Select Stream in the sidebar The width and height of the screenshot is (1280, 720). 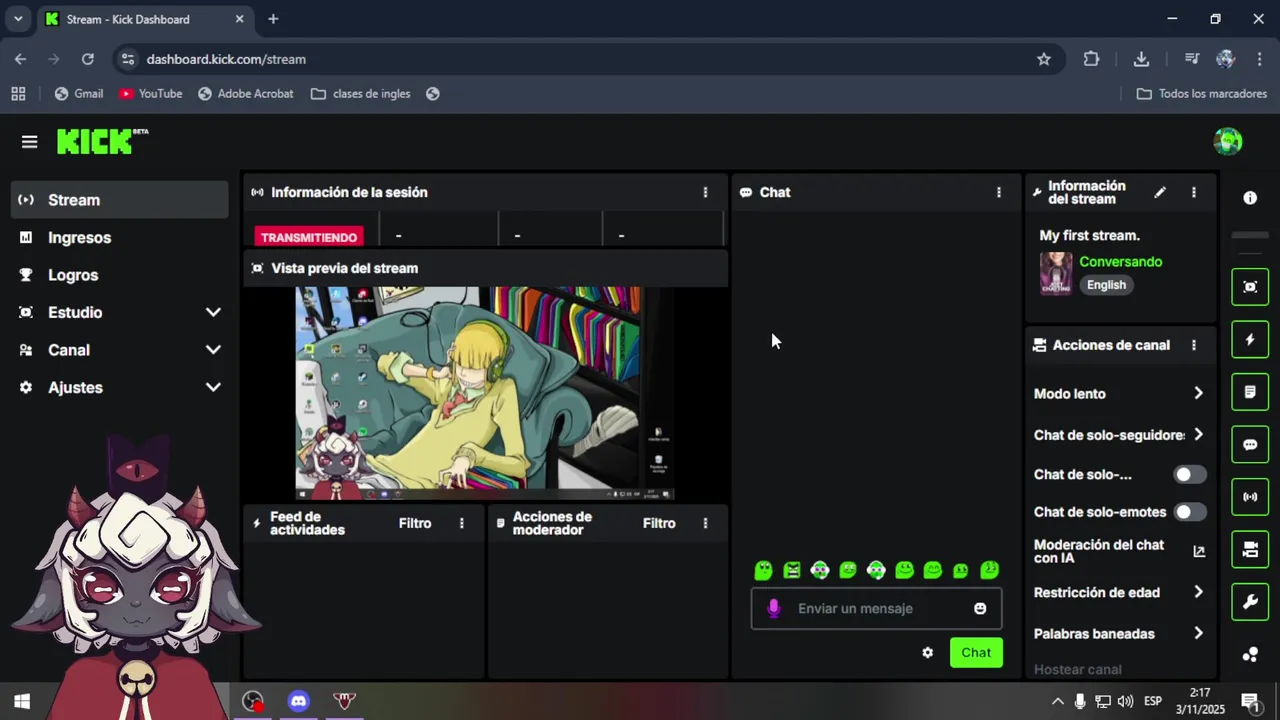120,200
